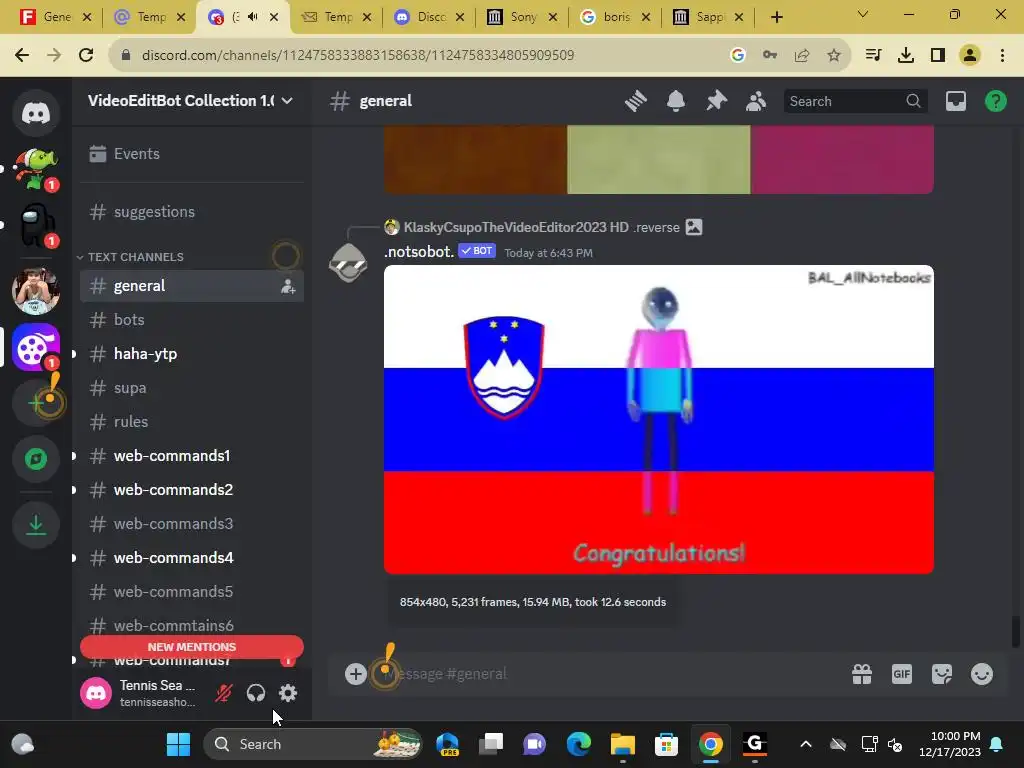Open Chrome side panel icon
Image resolution: width=1024 pixels, height=768 pixels.
click(x=938, y=55)
